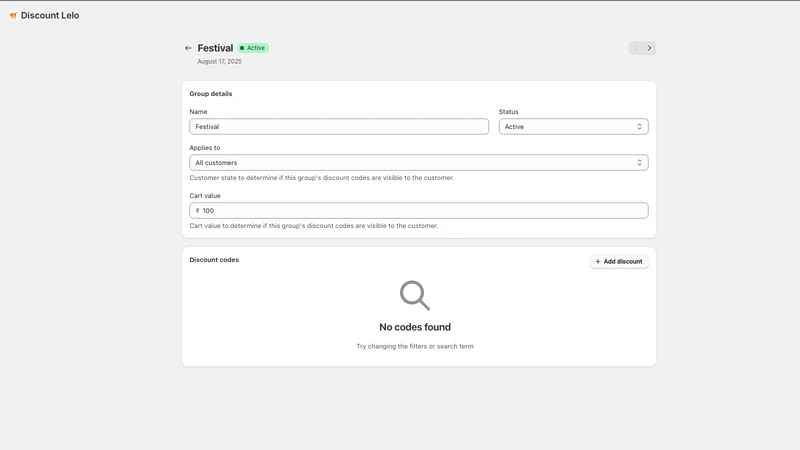The width and height of the screenshot is (800, 450).
Task: Click the Group details heading
Action: pos(211,94)
